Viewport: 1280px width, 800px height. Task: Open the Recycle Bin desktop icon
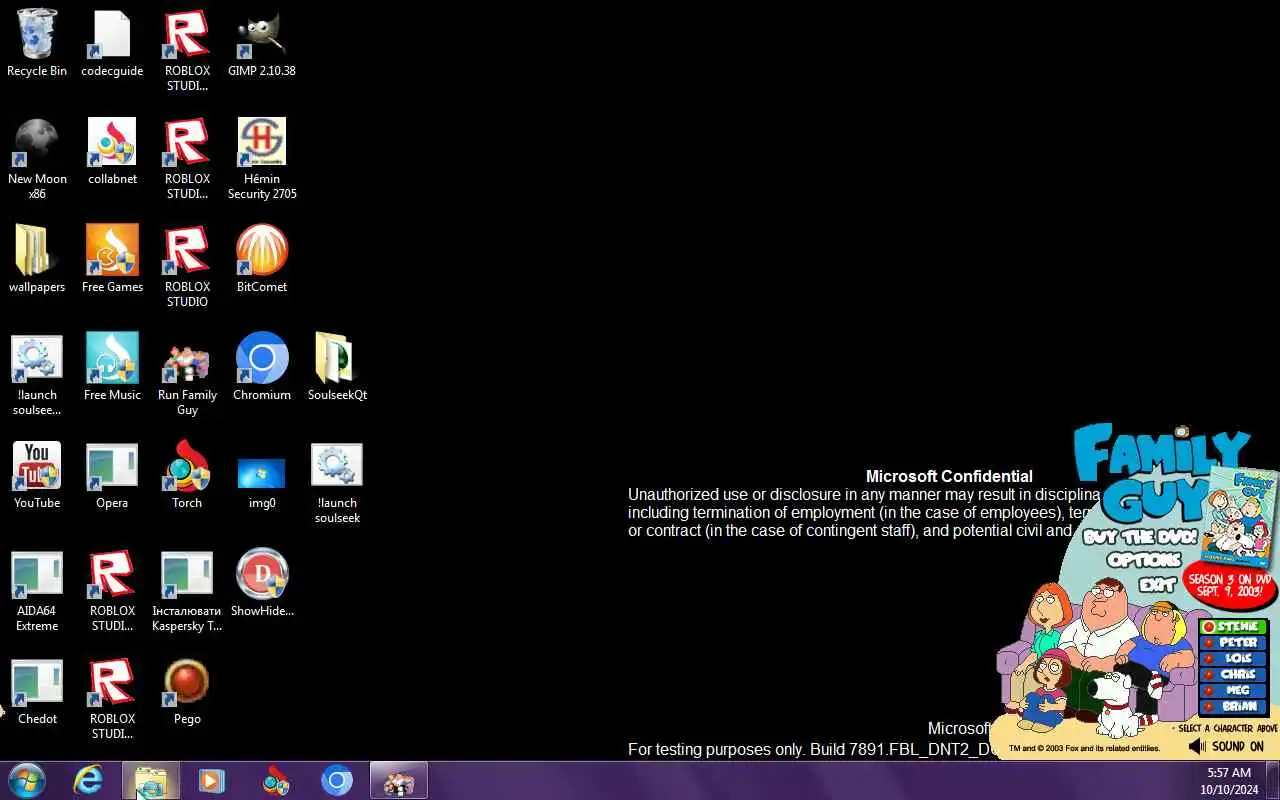coord(37,44)
